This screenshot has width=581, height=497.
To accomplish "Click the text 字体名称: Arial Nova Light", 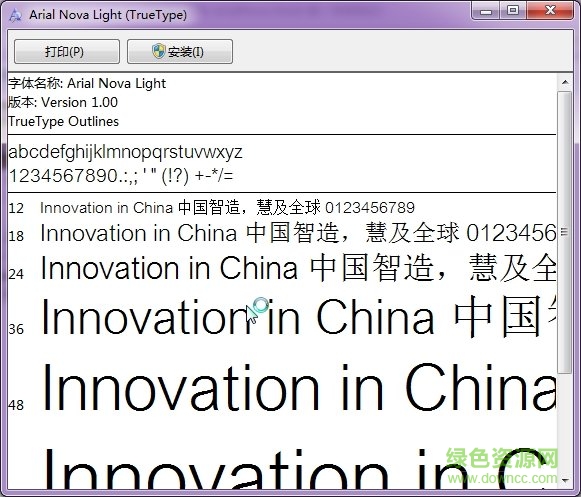I will (87, 83).
